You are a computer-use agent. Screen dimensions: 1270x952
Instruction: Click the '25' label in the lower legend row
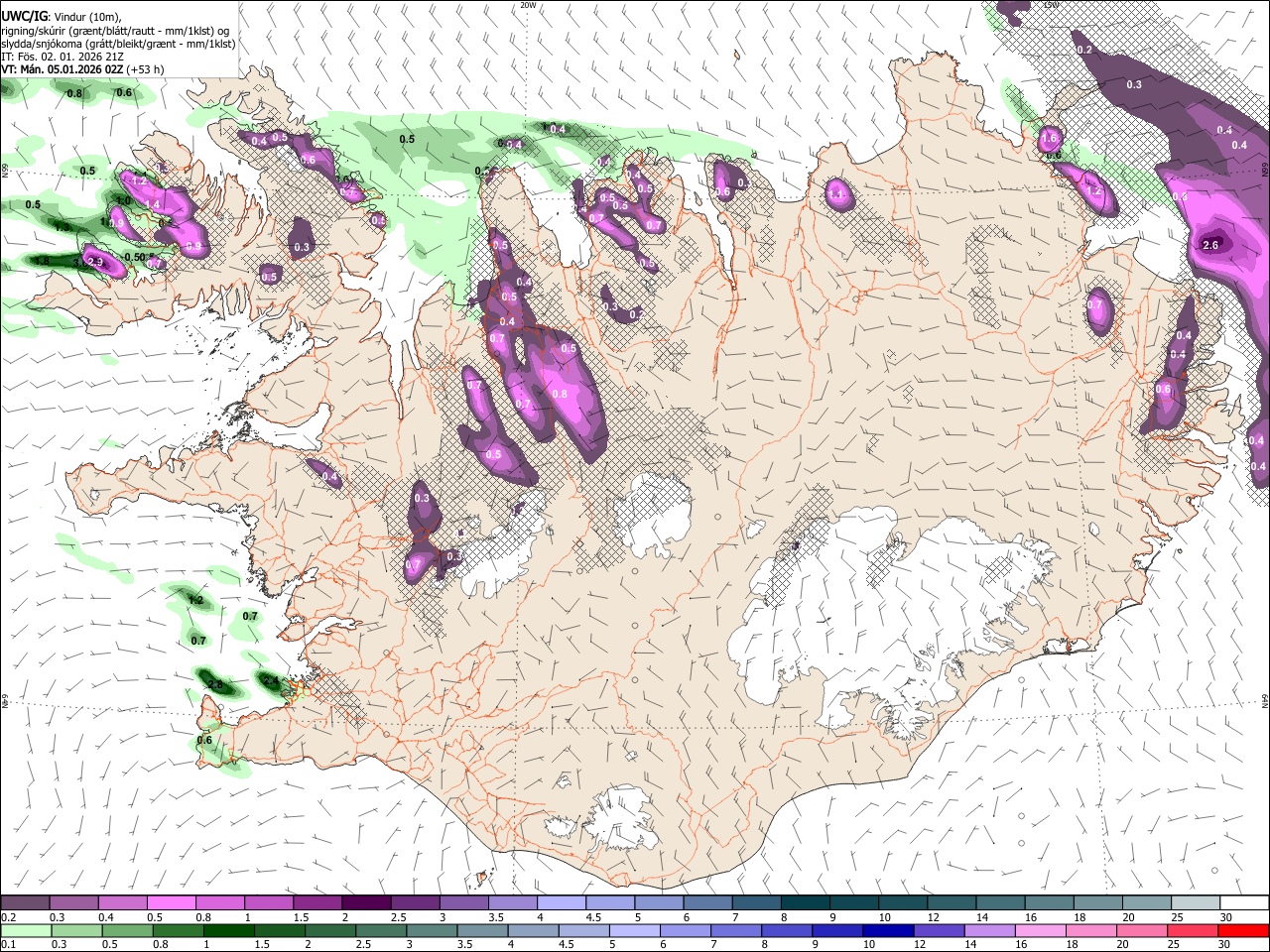pyautogui.click(x=1173, y=944)
